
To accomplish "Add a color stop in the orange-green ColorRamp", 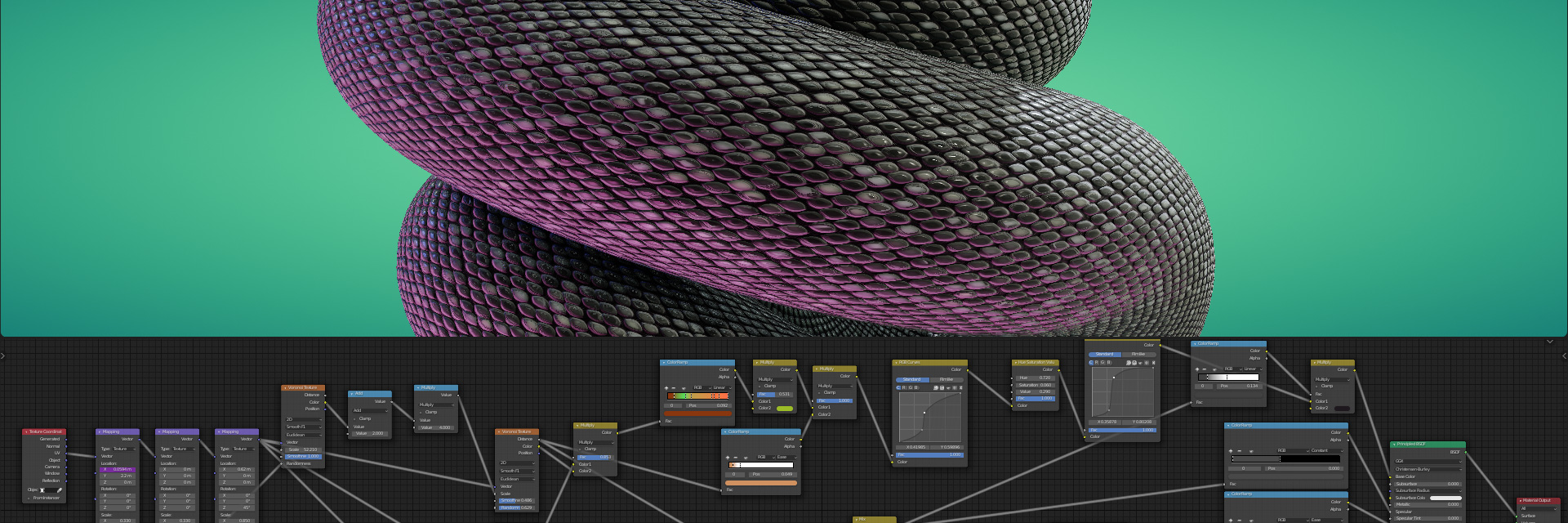I will [x=666, y=388].
